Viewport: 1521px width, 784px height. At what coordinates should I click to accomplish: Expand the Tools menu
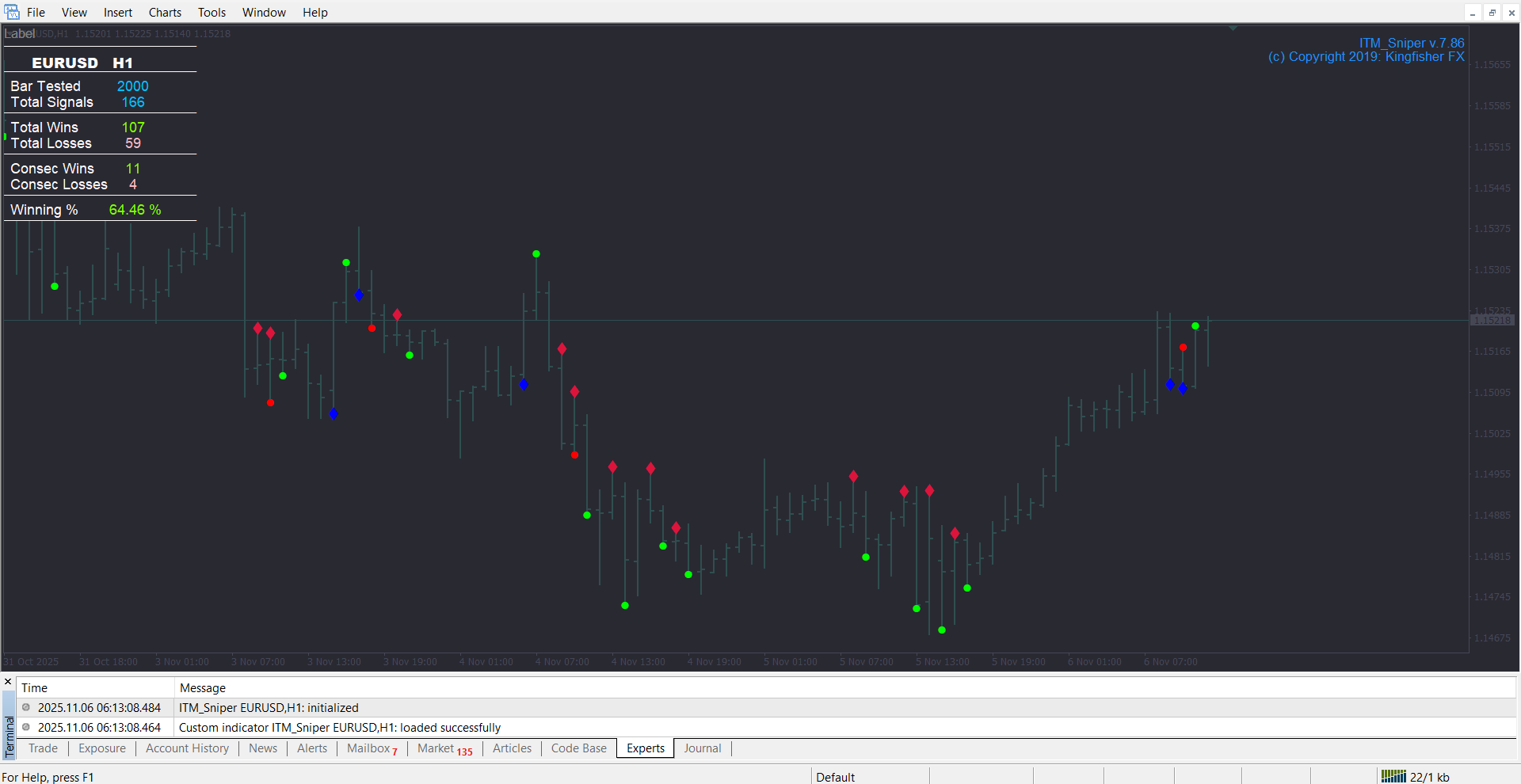pos(212,13)
